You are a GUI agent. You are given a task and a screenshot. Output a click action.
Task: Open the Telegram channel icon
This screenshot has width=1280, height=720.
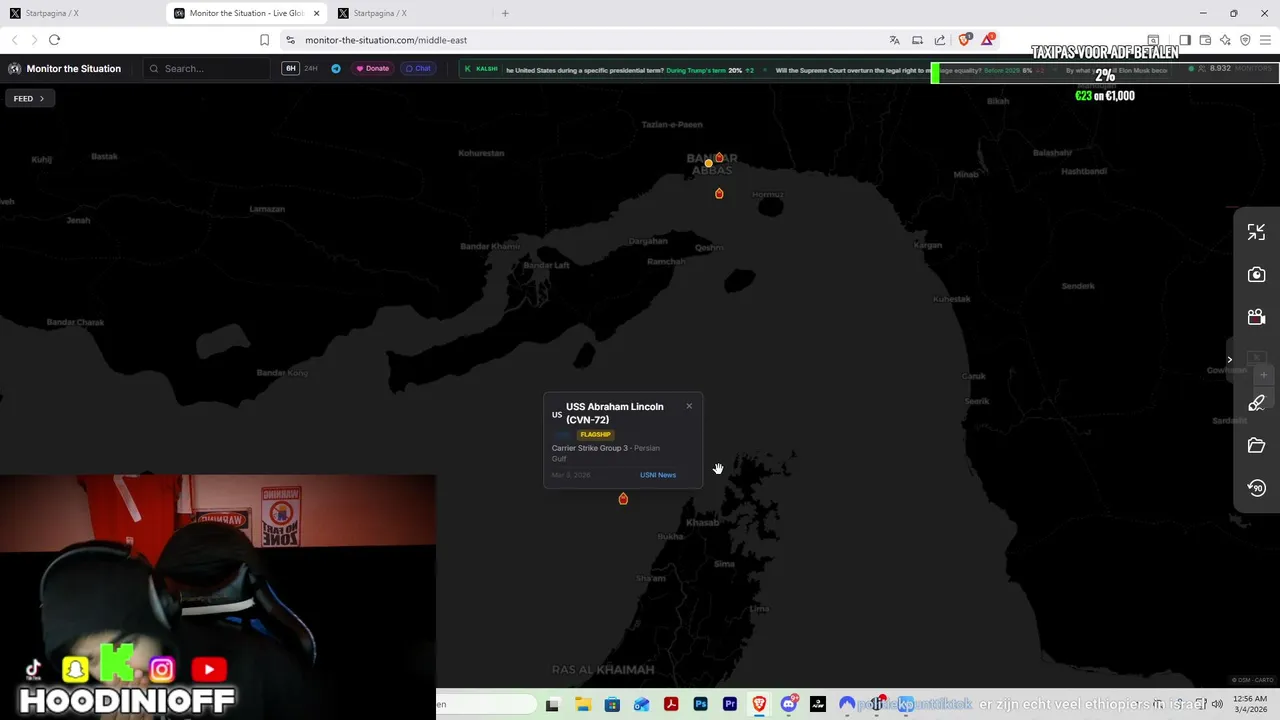336,69
